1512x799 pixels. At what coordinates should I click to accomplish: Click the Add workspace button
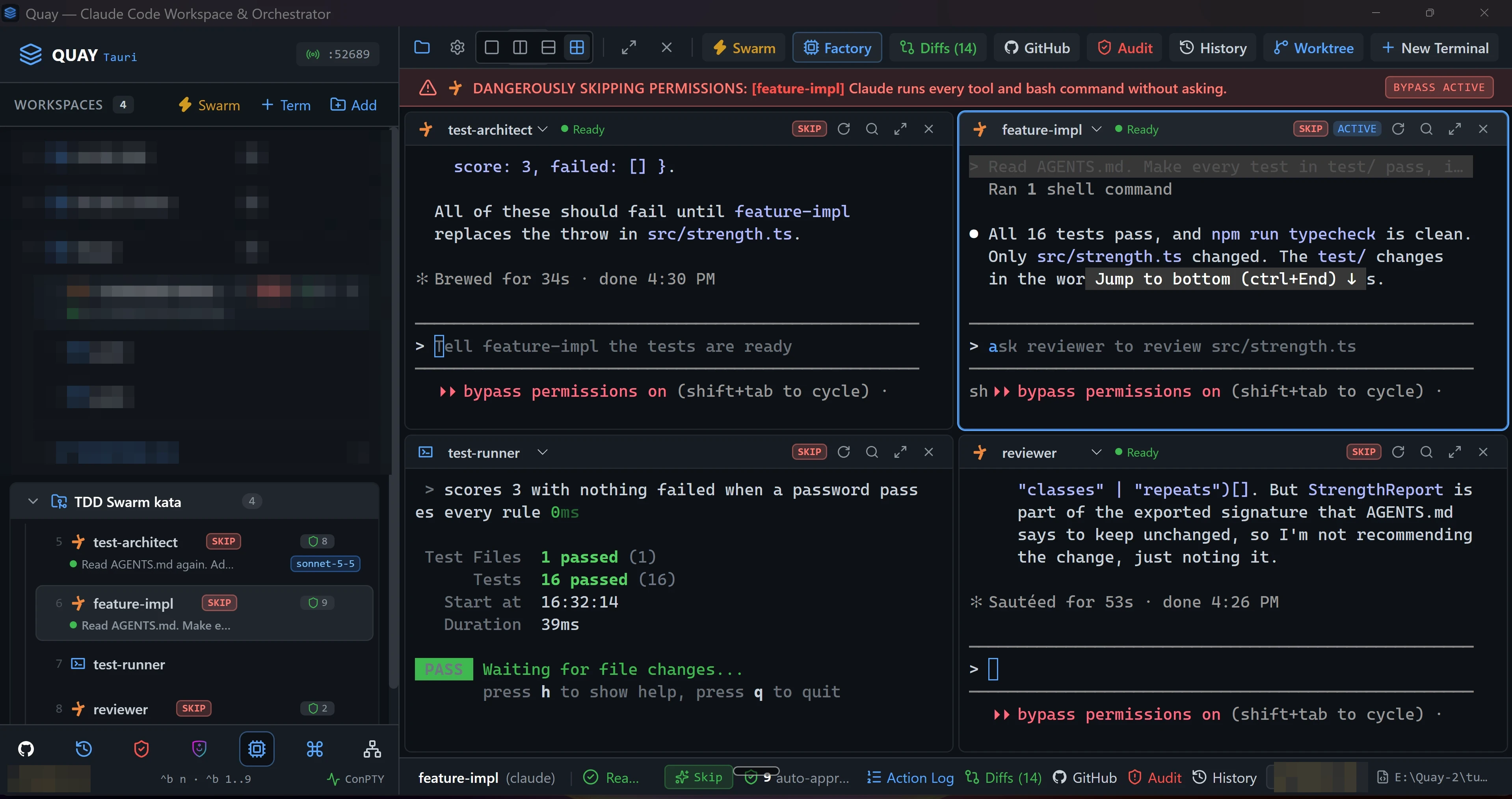pyautogui.click(x=353, y=105)
